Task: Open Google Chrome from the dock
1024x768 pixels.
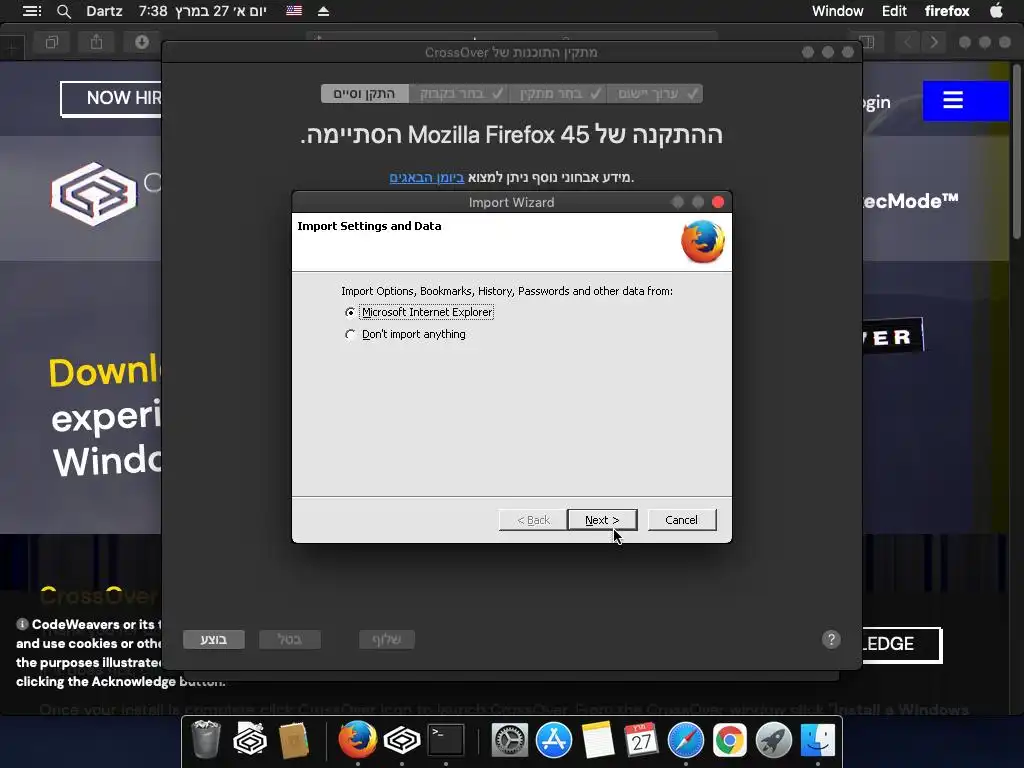Action: [729, 740]
